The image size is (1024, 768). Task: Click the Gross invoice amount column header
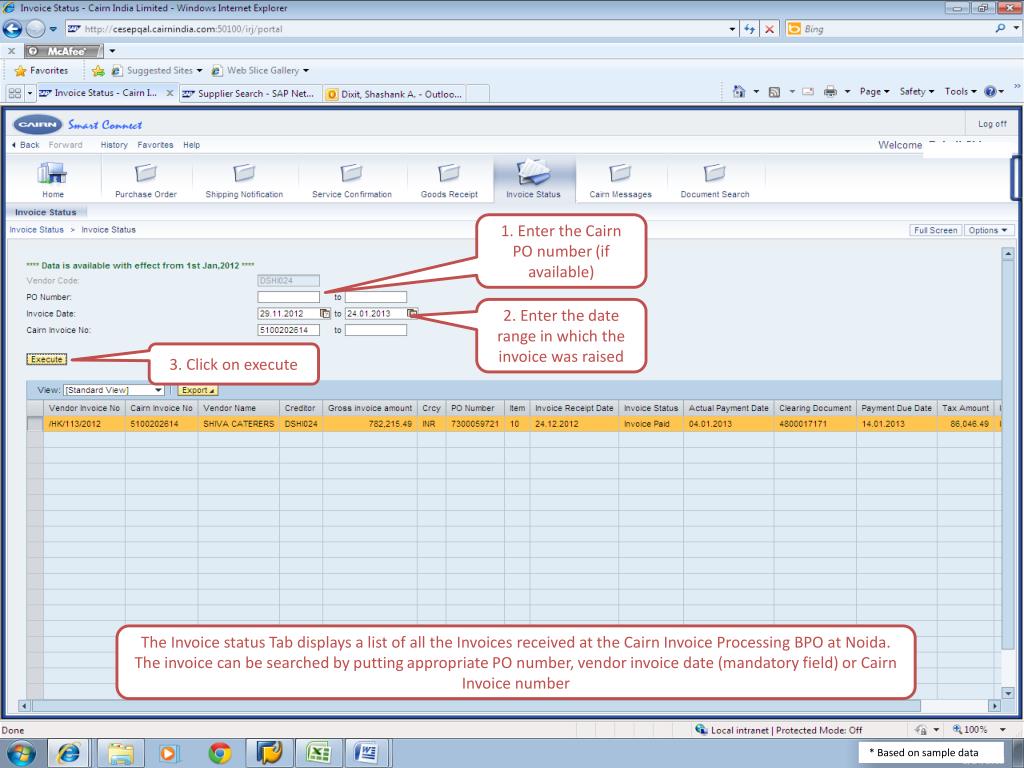(x=370, y=408)
